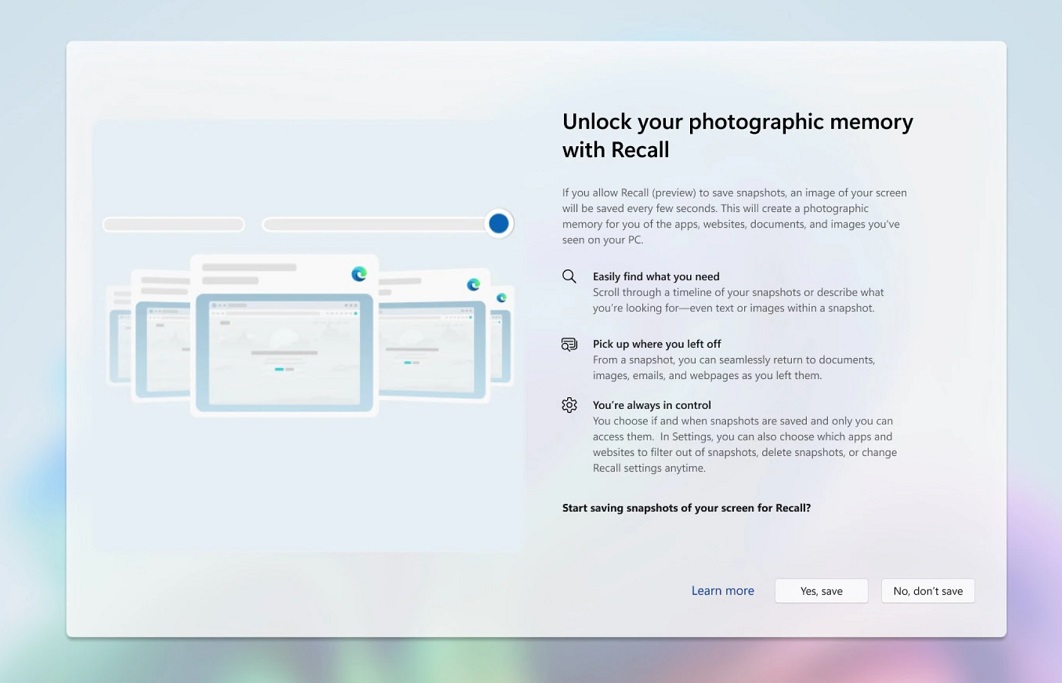1062x683 pixels.
Task: Click the magnifying glass search icon
Action: pyautogui.click(x=569, y=276)
